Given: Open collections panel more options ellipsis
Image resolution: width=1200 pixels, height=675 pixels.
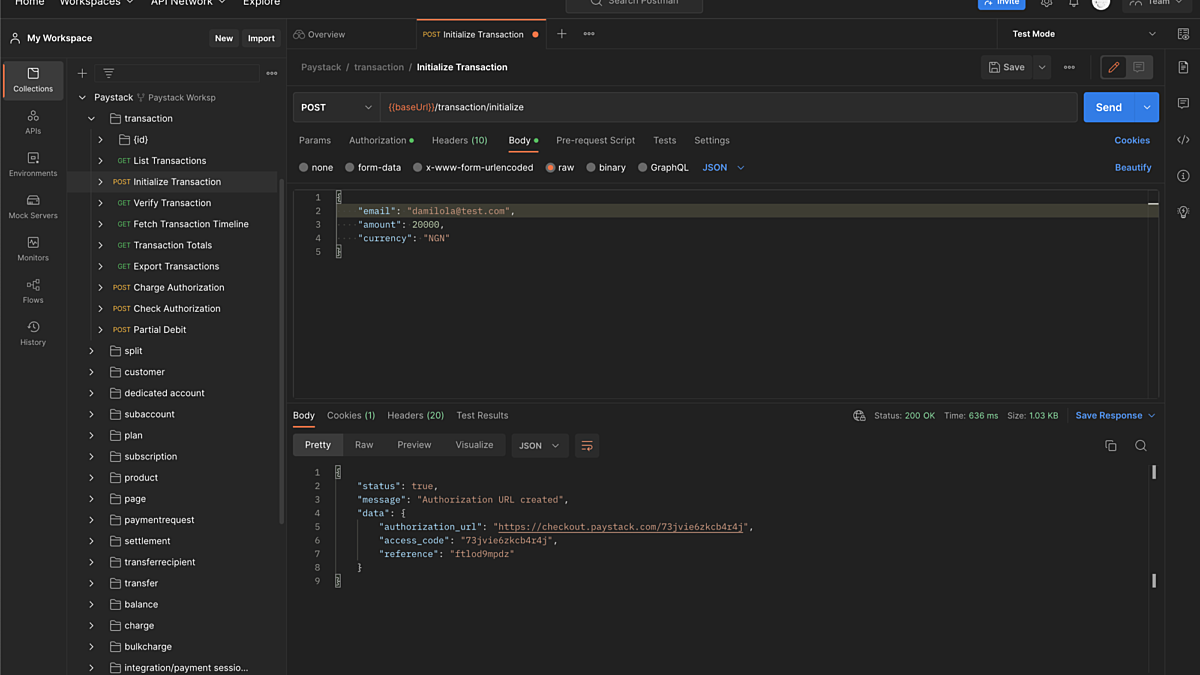Looking at the screenshot, I should [x=271, y=73].
